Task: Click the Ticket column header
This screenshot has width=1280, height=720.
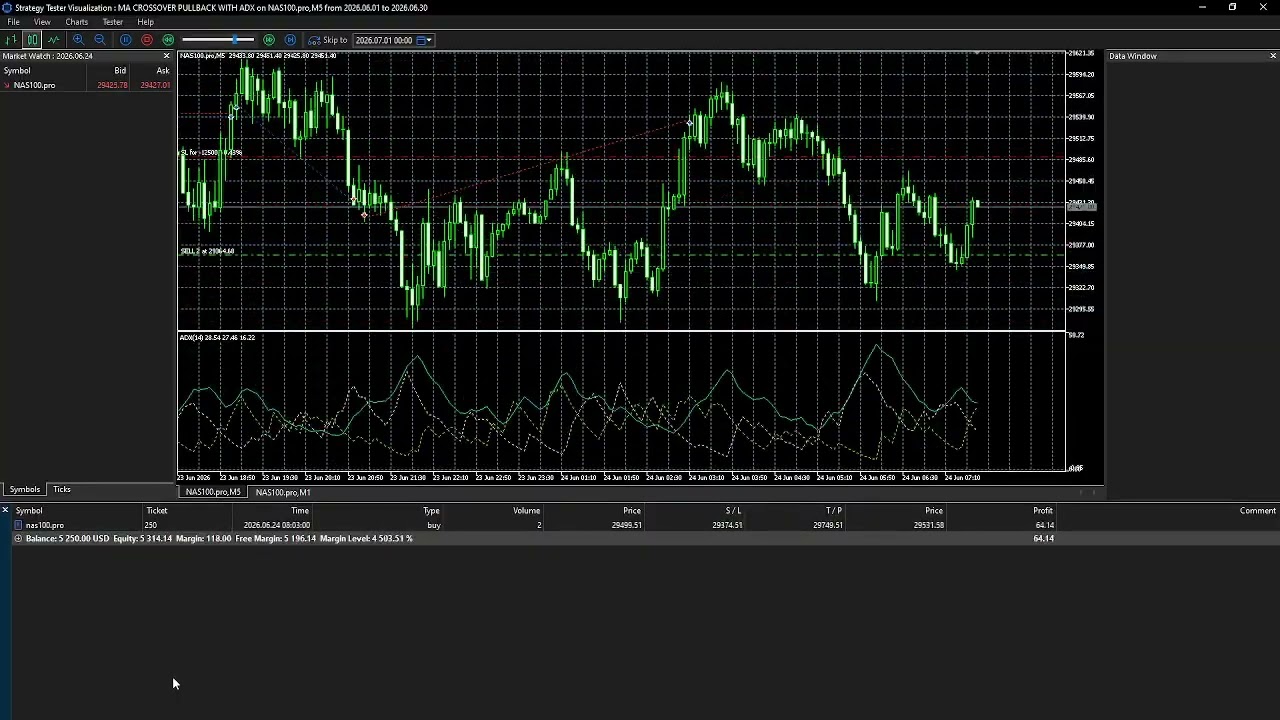Action: (157, 511)
